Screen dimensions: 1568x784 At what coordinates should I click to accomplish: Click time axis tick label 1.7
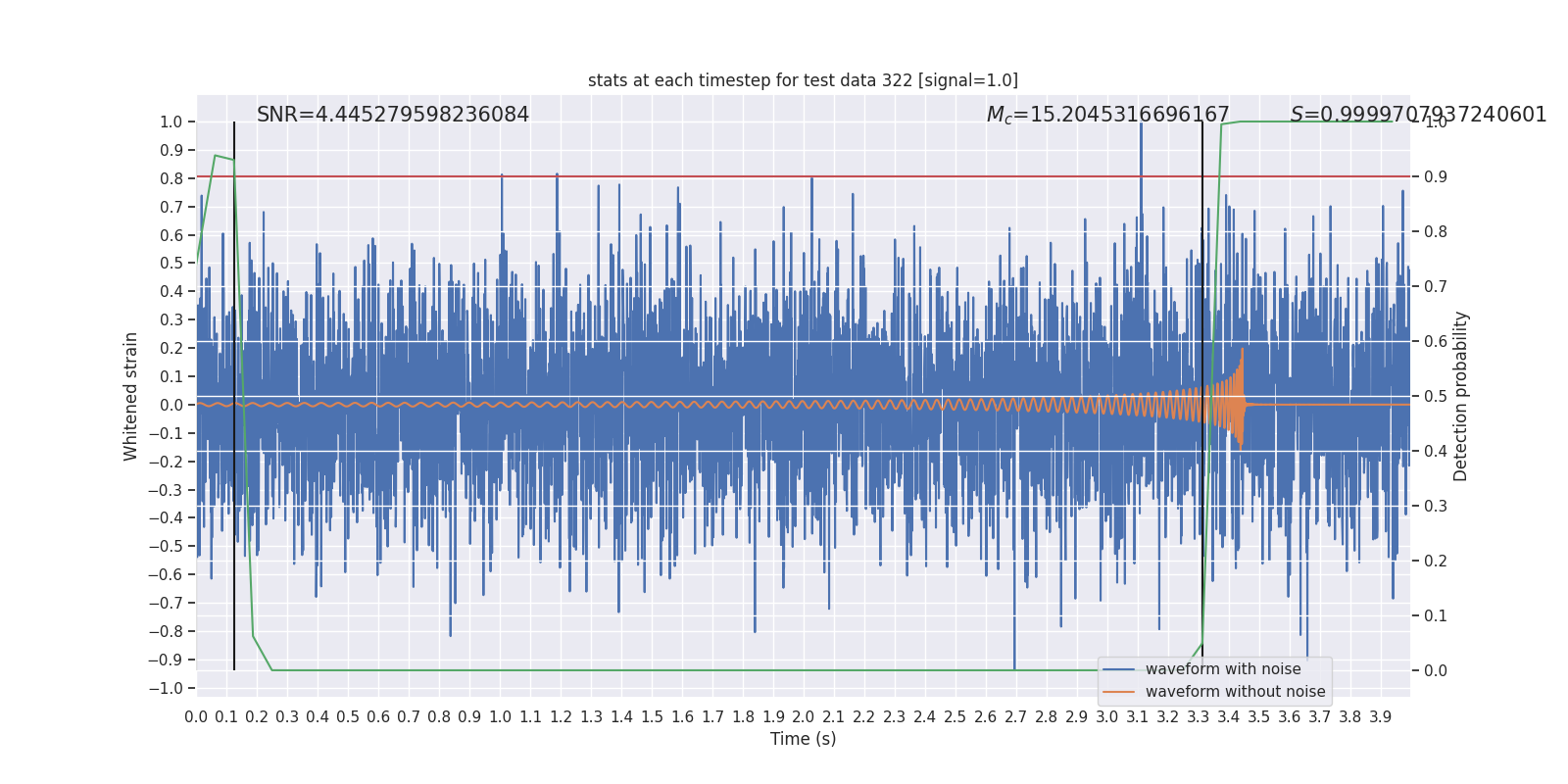712,716
